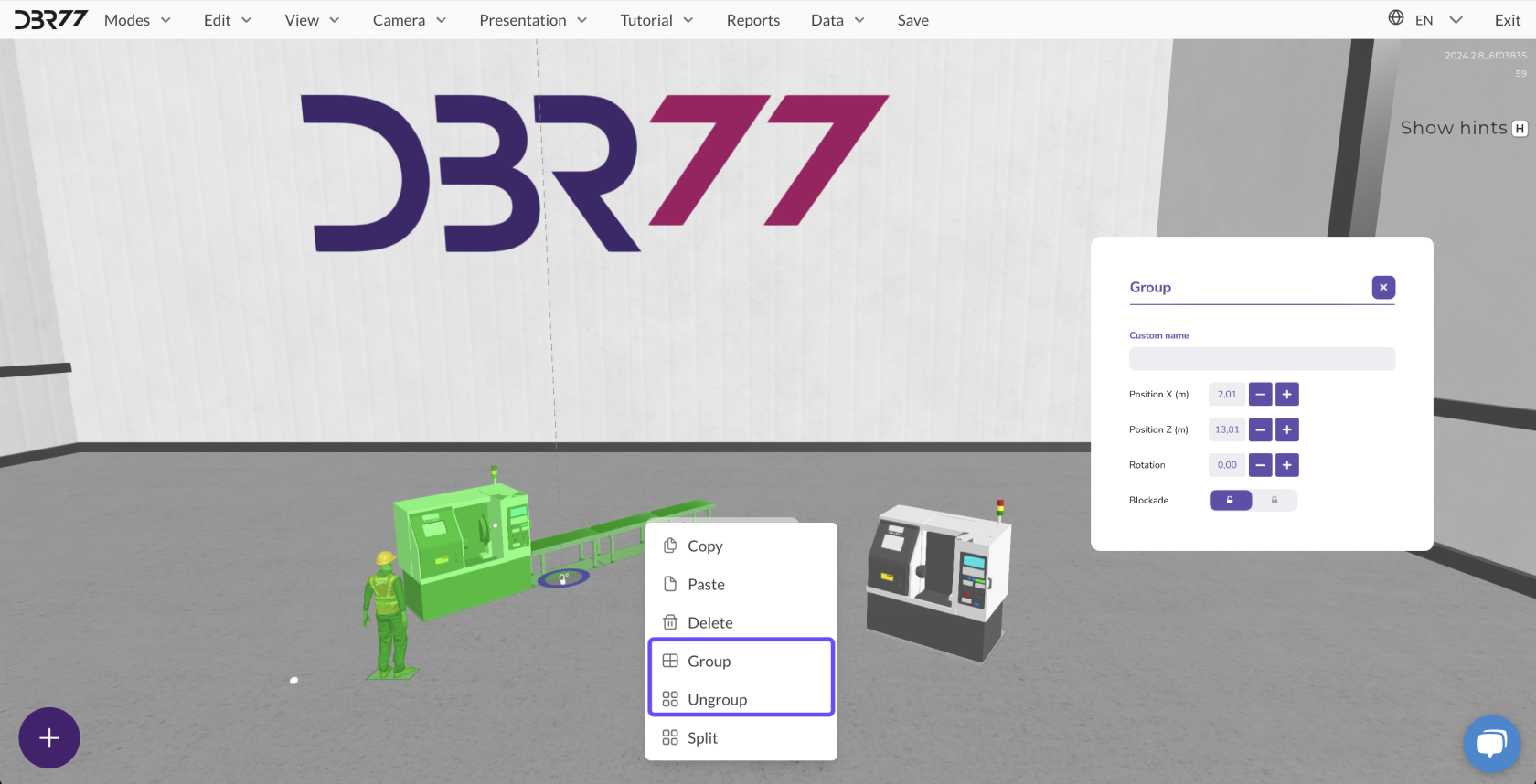Decrease Position Z with minus button
This screenshot has height=784, width=1536.
point(1260,429)
